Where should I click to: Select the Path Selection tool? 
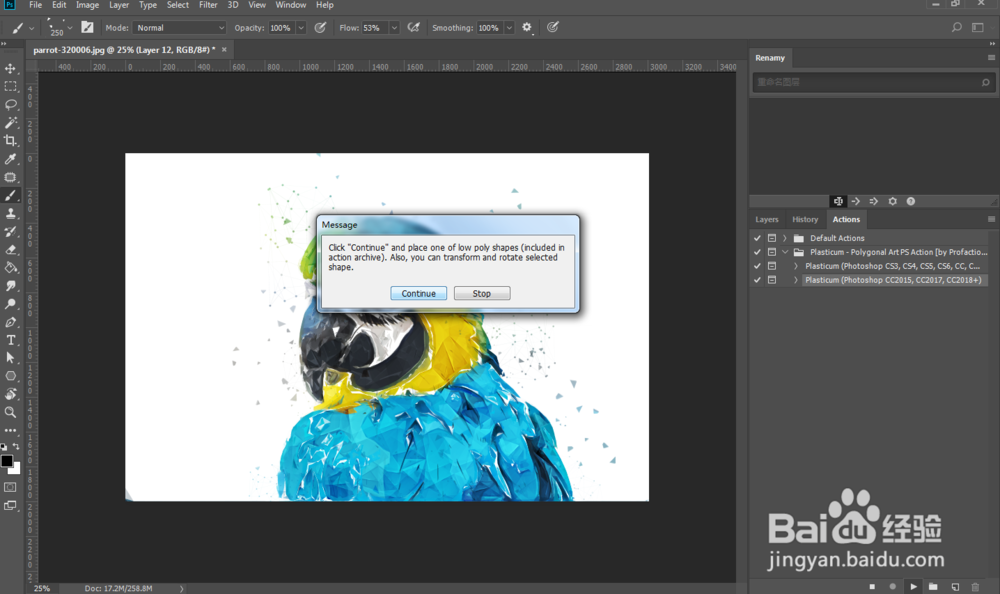10,358
